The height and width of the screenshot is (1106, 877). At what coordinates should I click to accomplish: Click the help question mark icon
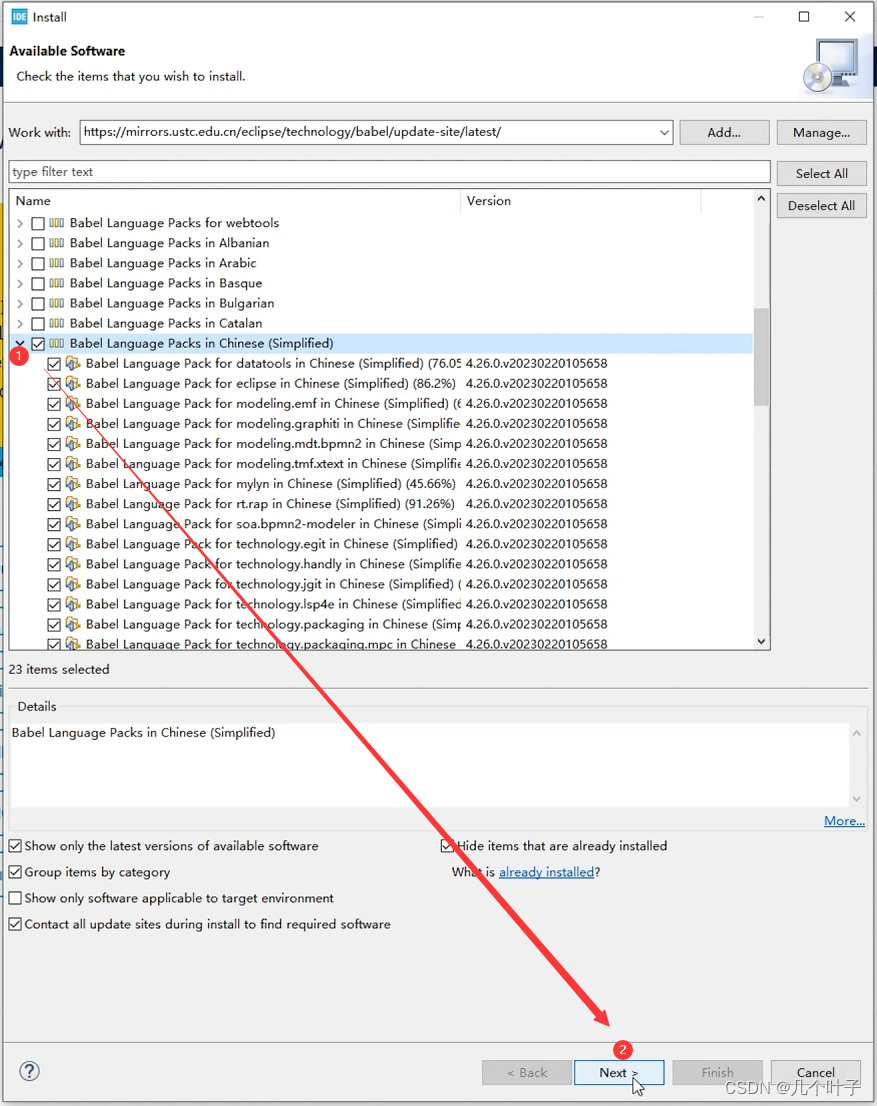[x=29, y=1071]
